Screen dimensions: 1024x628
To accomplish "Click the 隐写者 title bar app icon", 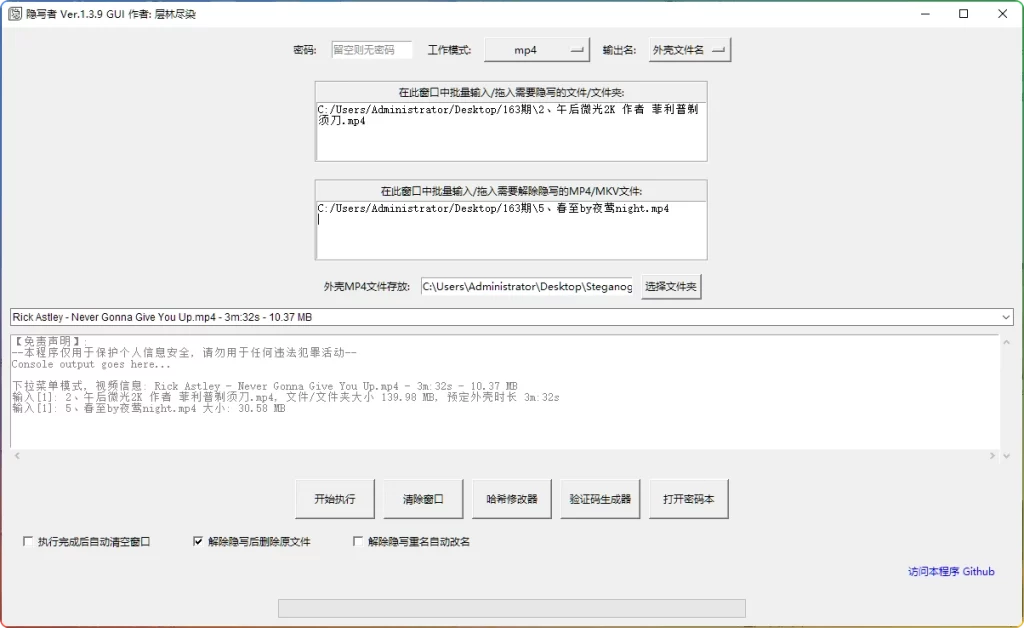I will [x=13, y=14].
